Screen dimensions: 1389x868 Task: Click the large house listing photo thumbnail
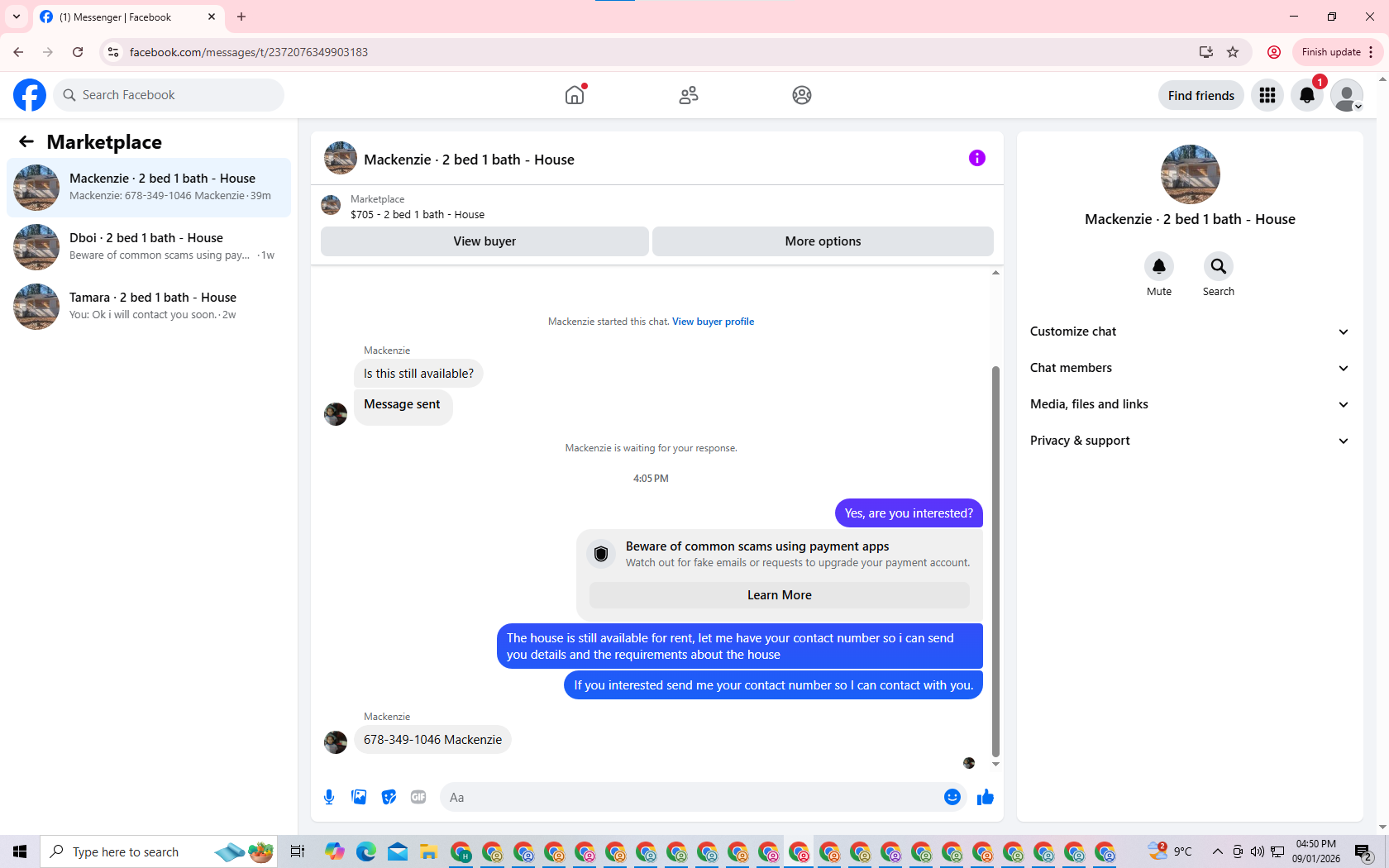1190,174
